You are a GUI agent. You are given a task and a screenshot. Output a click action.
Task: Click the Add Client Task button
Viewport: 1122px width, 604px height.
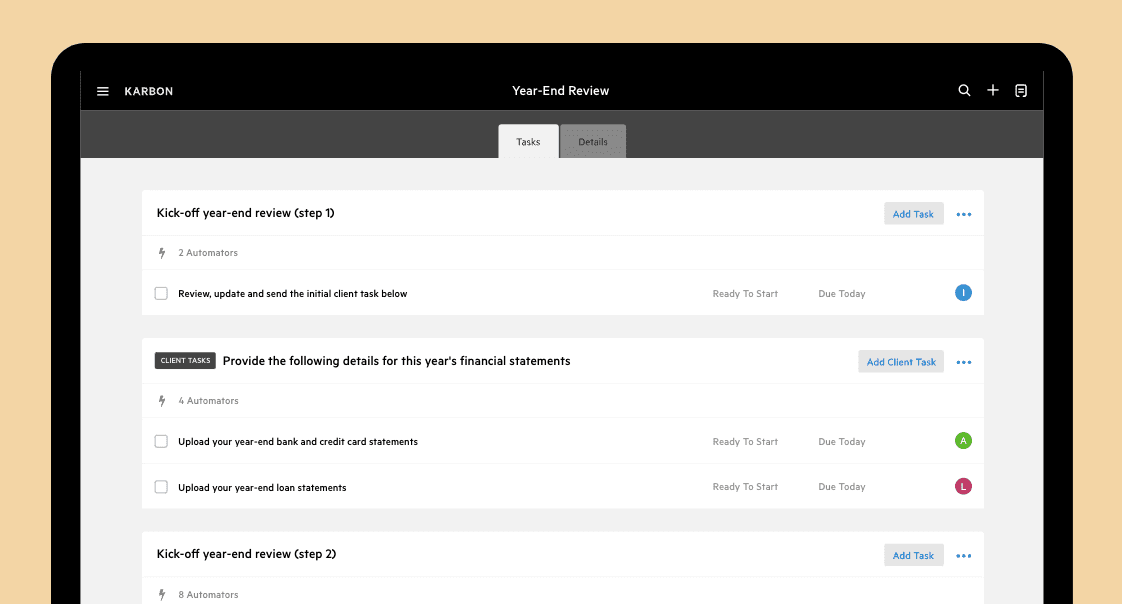coord(901,362)
